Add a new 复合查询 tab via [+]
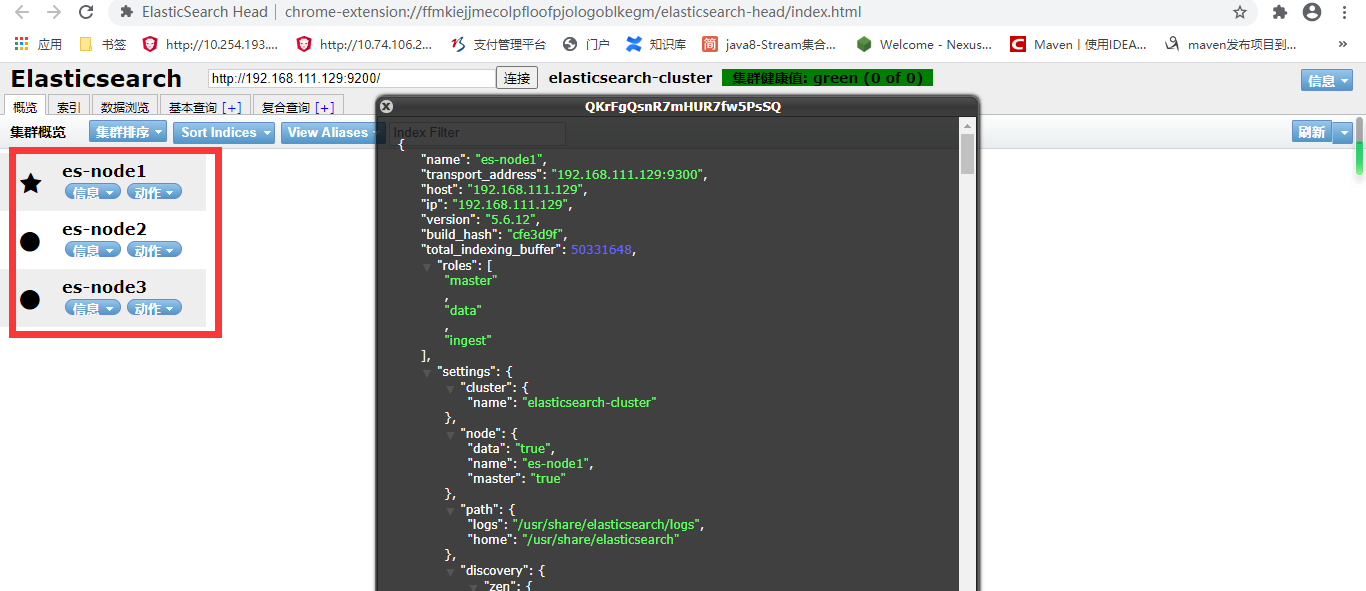 coord(325,108)
